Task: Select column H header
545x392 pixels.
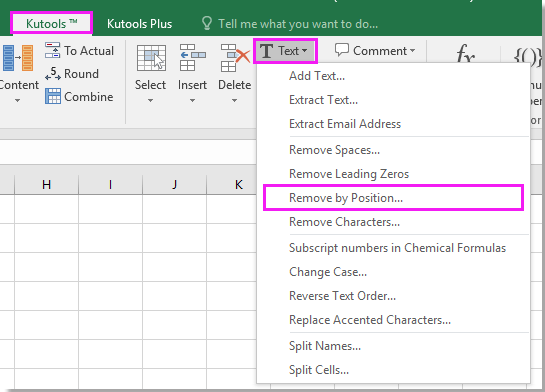Action: pyautogui.click(x=47, y=184)
